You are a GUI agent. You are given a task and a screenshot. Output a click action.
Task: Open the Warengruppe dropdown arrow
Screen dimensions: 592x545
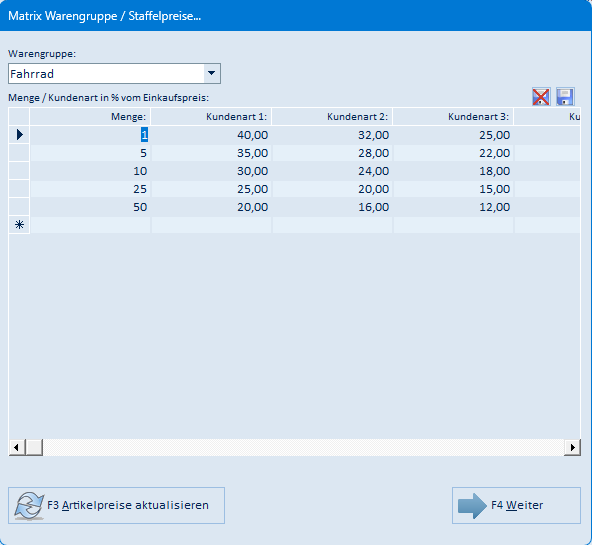(212, 74)
